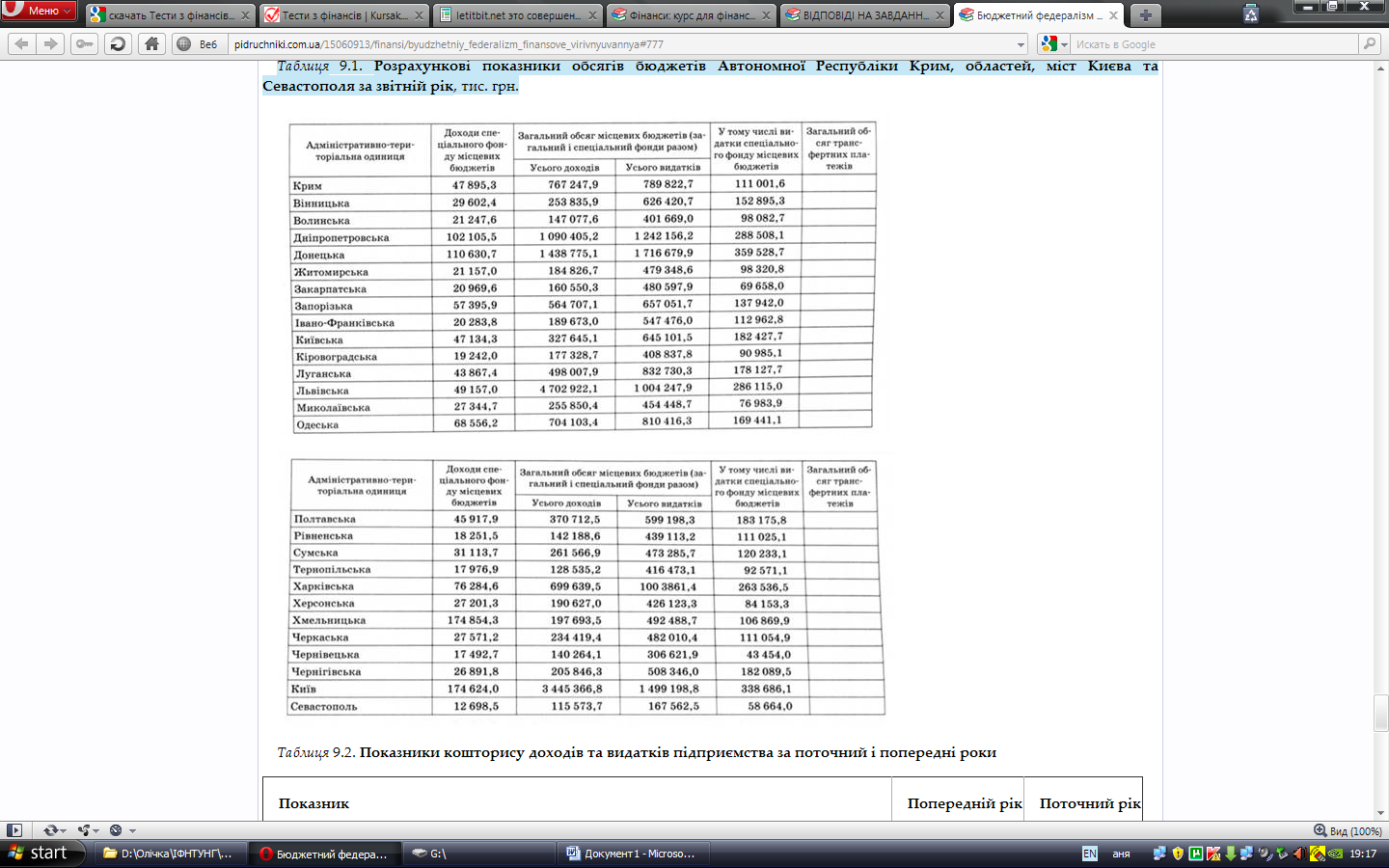Click the Крим row in table 9.1
The image size is (1389, 868).
pos(583,184)
